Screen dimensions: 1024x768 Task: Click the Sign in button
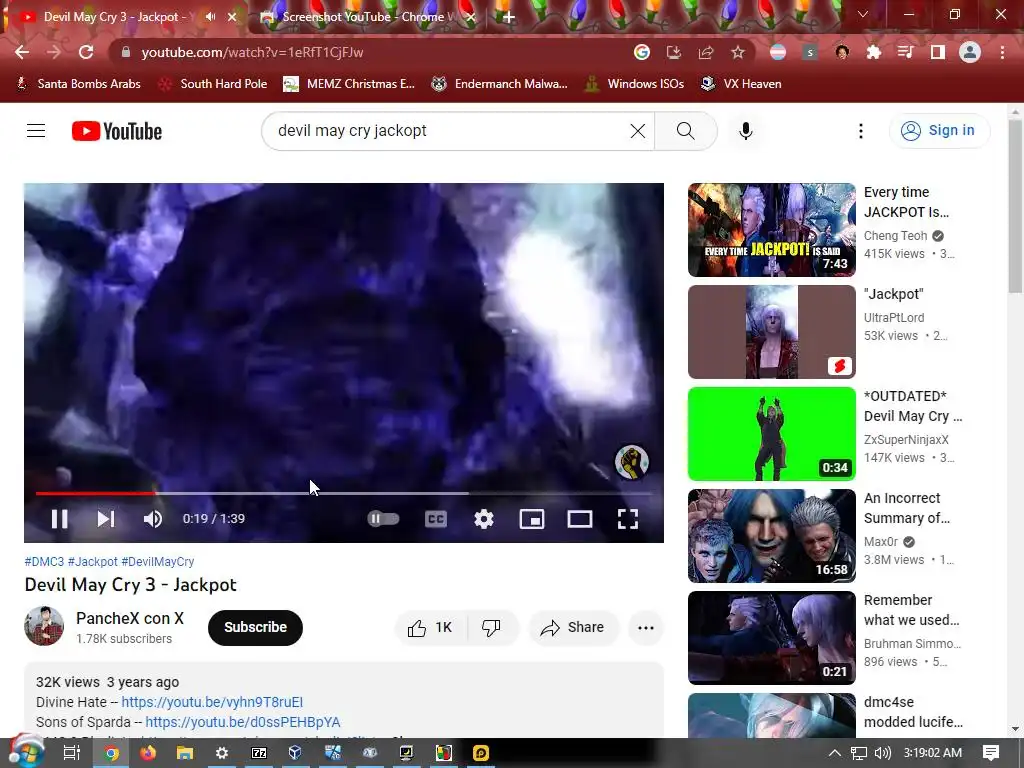[x=939, y=131]
